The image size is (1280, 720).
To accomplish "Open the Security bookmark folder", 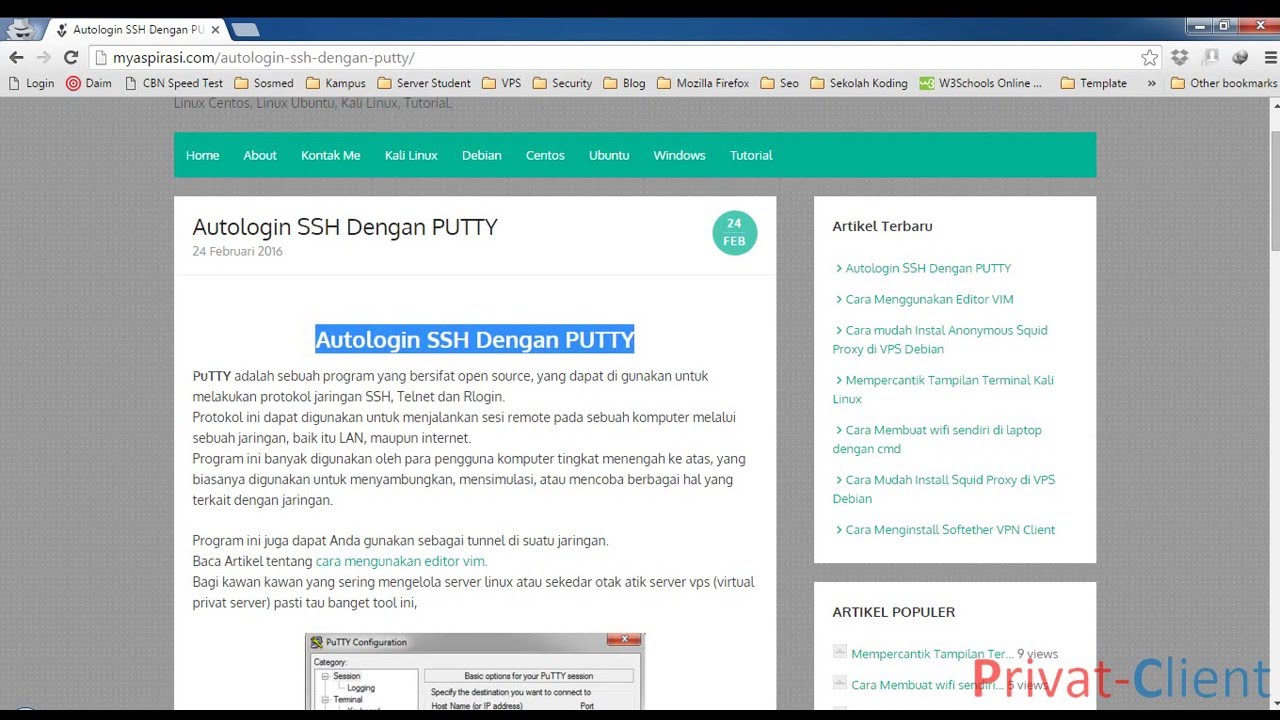I will coord(563,83).
